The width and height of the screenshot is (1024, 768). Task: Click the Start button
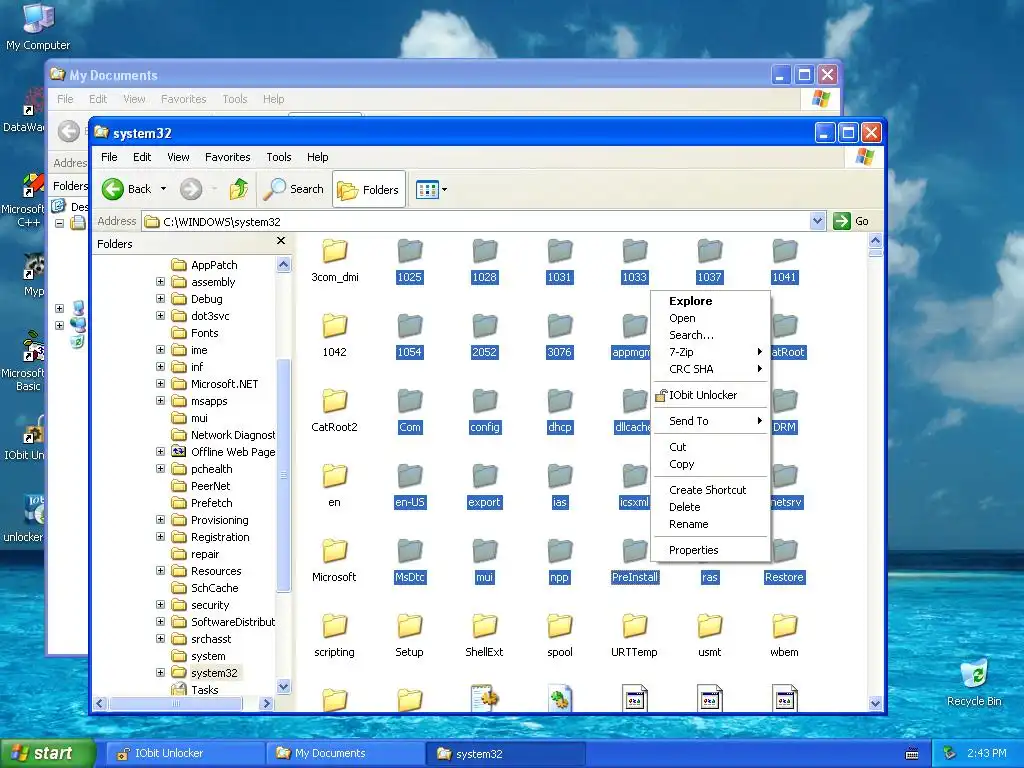(x=48, y=754)
